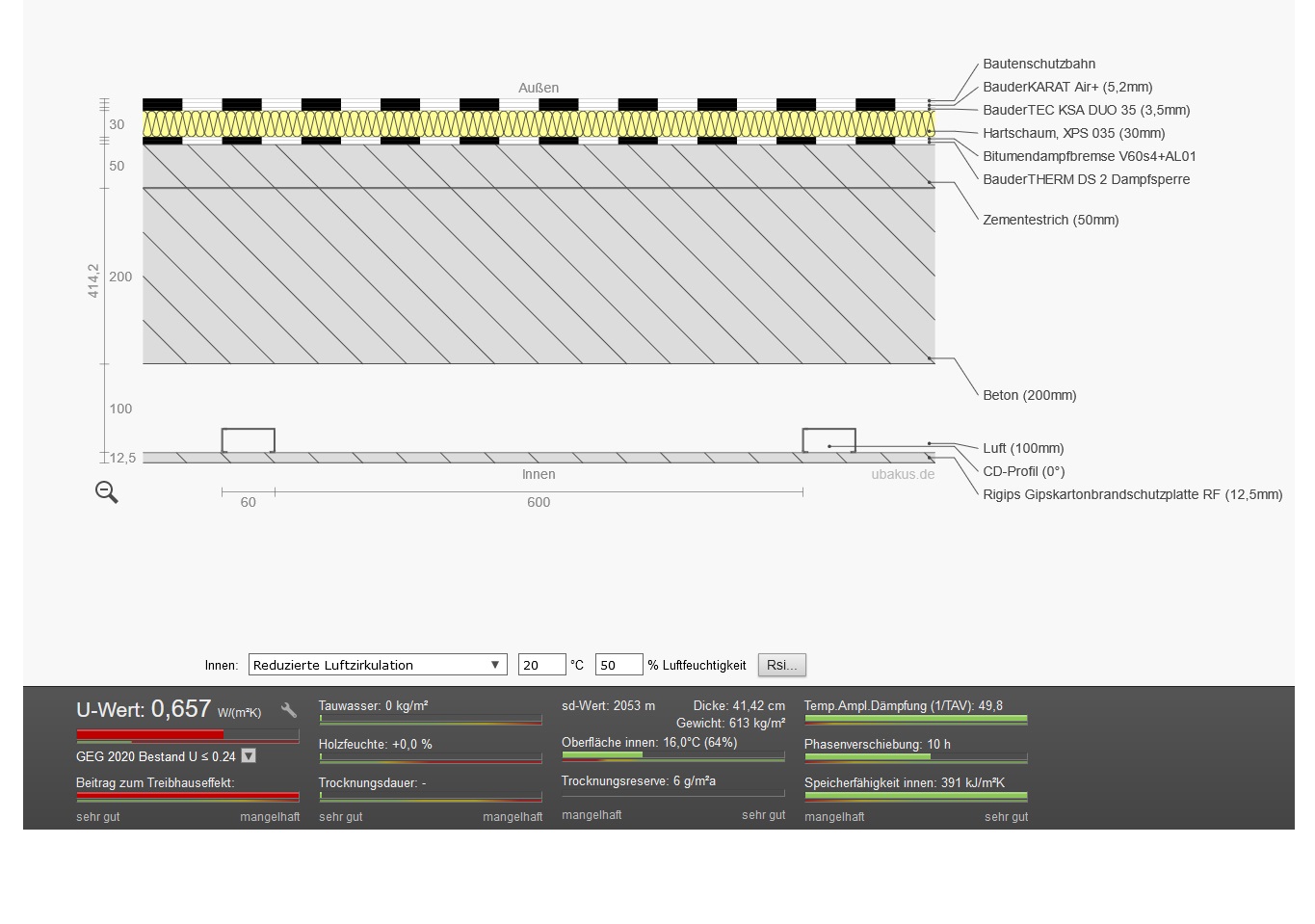Click the zoom-out magnifier icon
Viewport: 1315px width, 924px height.
point(107,492)
